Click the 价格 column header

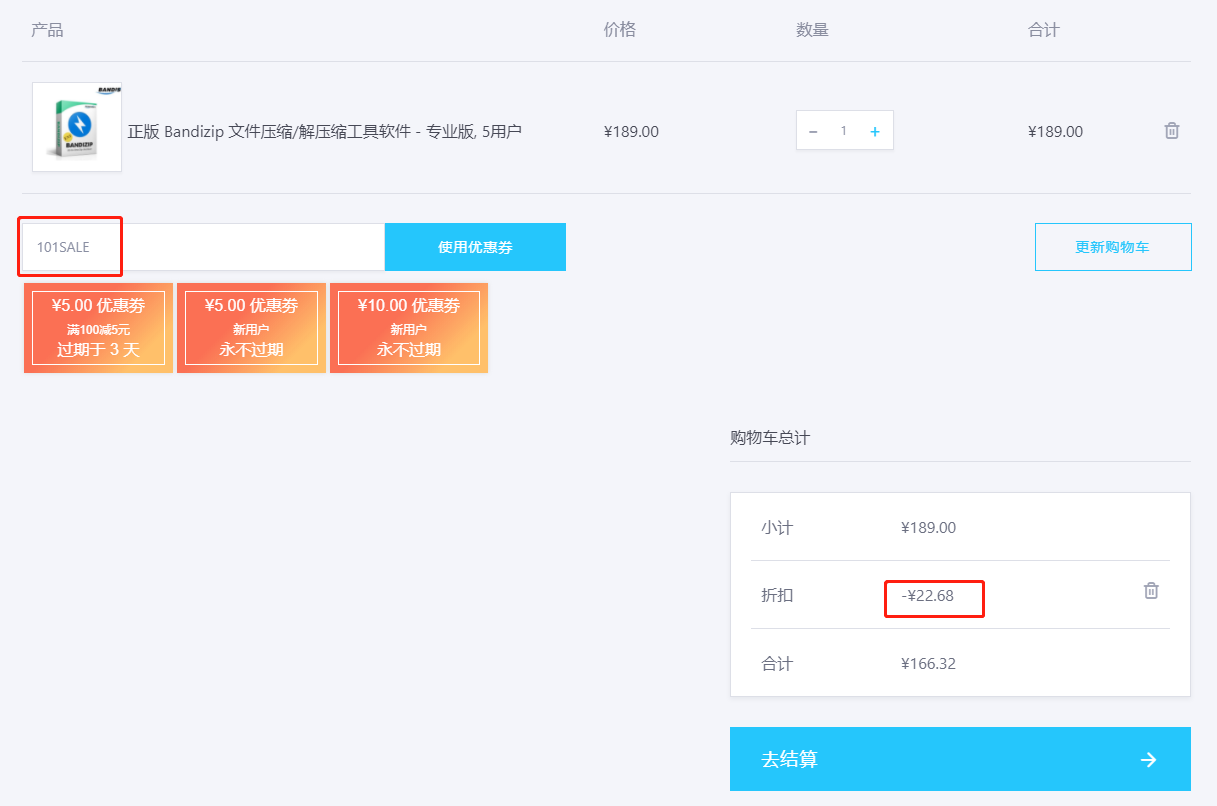(x=620, y=30)
